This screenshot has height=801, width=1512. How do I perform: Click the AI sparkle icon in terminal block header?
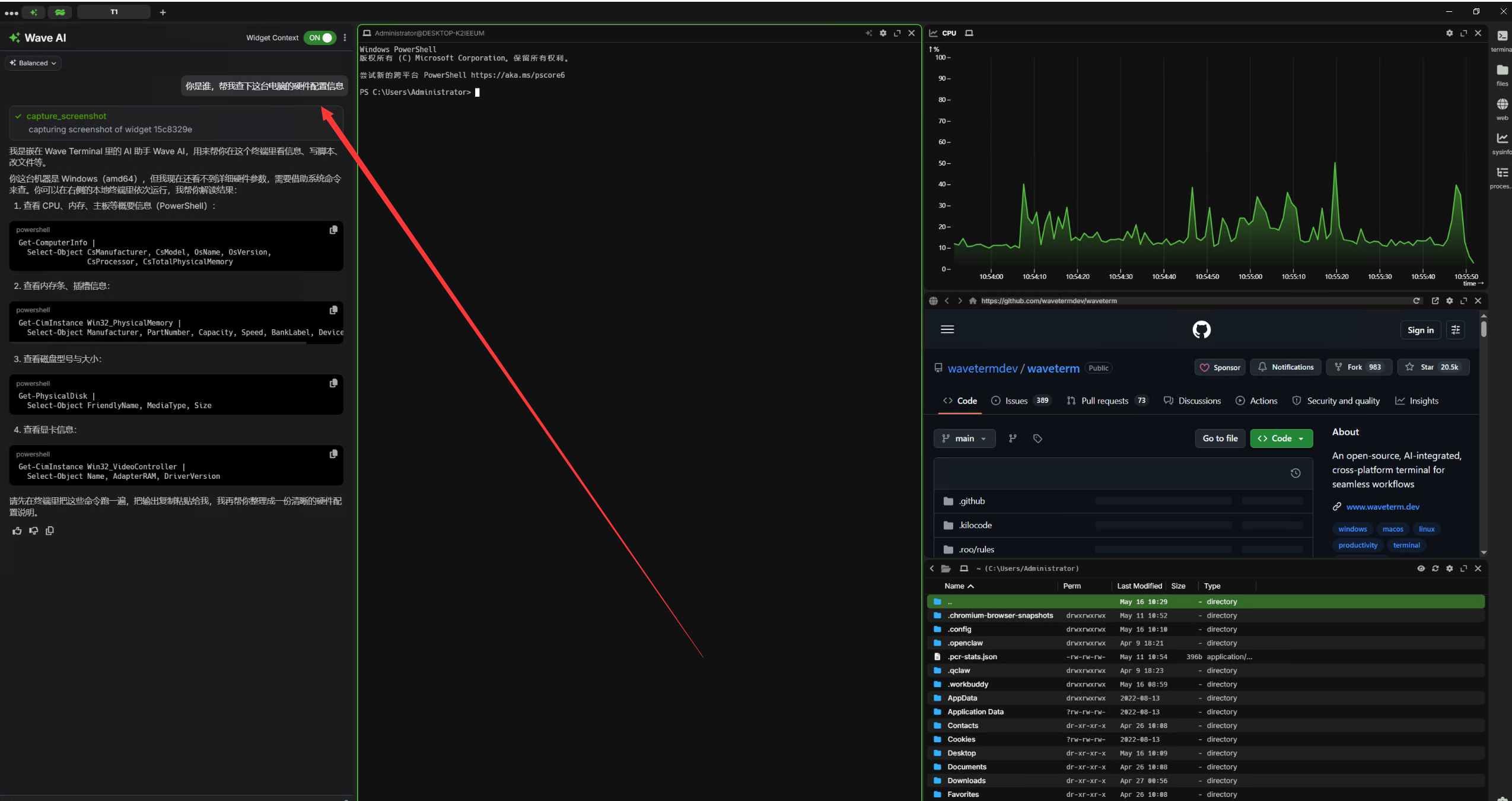[x=869, y=33]
